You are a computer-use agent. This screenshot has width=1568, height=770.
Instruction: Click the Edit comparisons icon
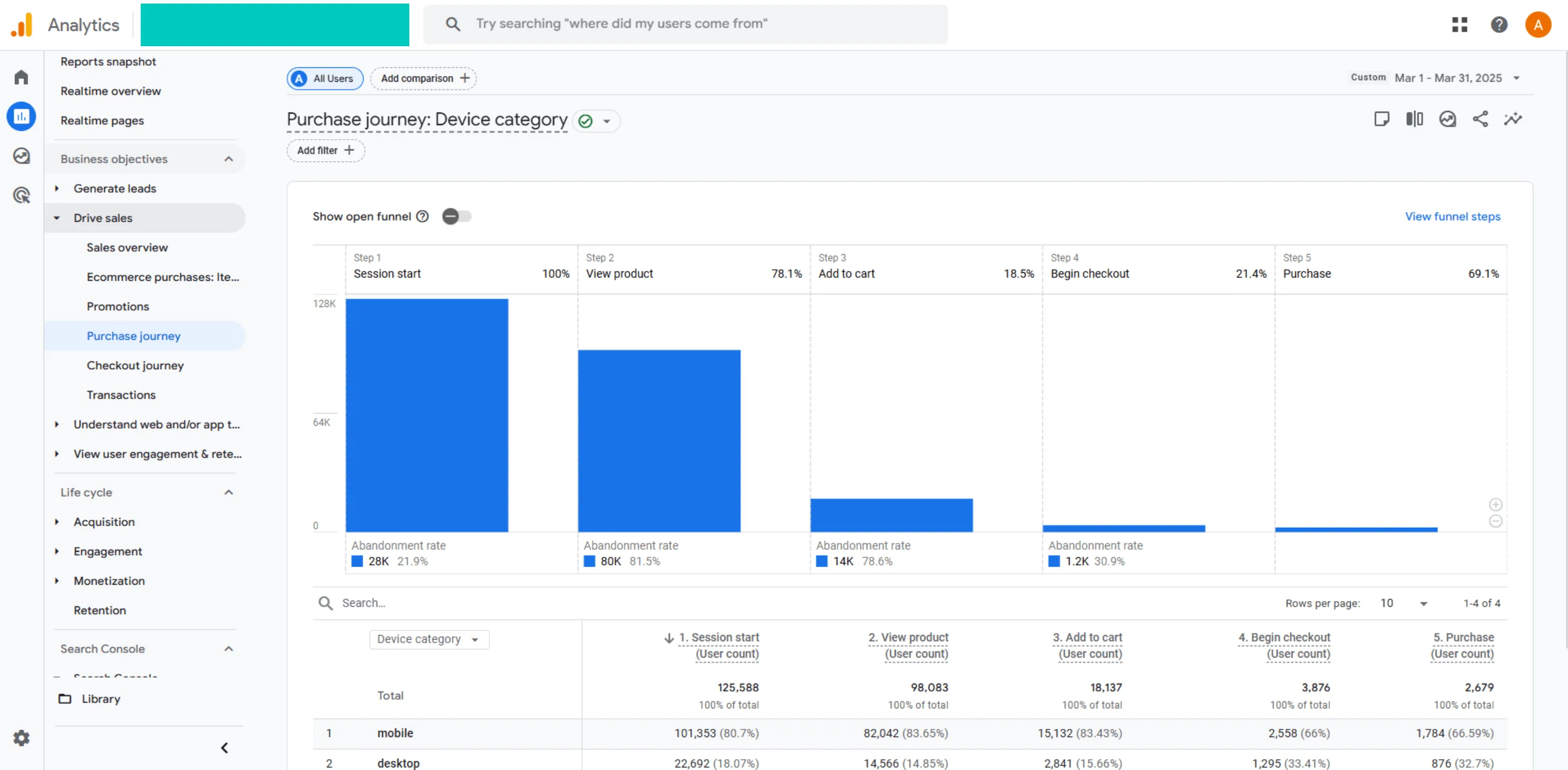pos(1414,119)
